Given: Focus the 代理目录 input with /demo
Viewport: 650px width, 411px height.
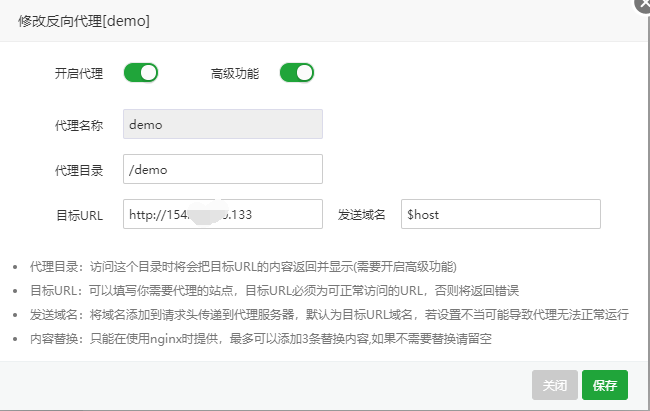Looking at the screenshot, I should coord(222,169).
